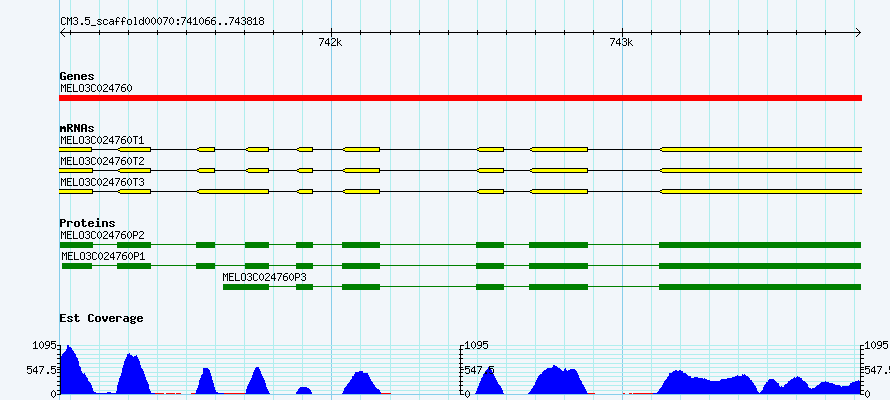
Task: Select the MELO3C024760P1 protein label
Action: [x=103, y=256]
